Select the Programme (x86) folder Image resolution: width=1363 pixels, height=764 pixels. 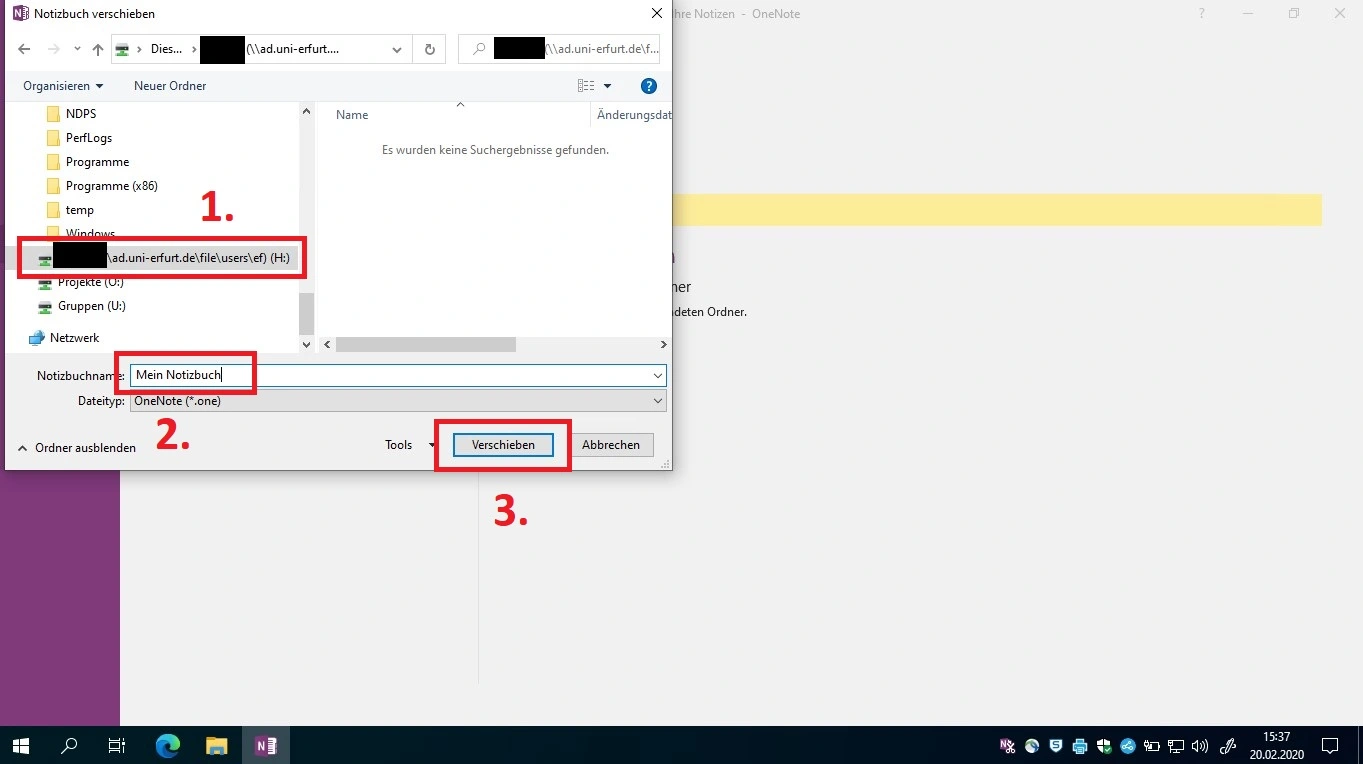click(x=111, y=186)
